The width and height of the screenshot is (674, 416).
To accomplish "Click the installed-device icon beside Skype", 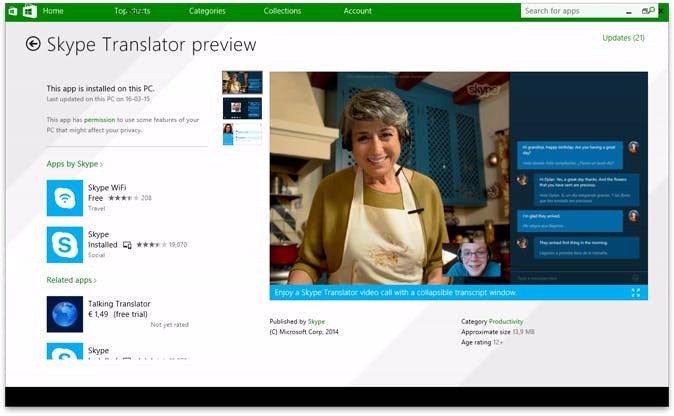I will [127, 245].
